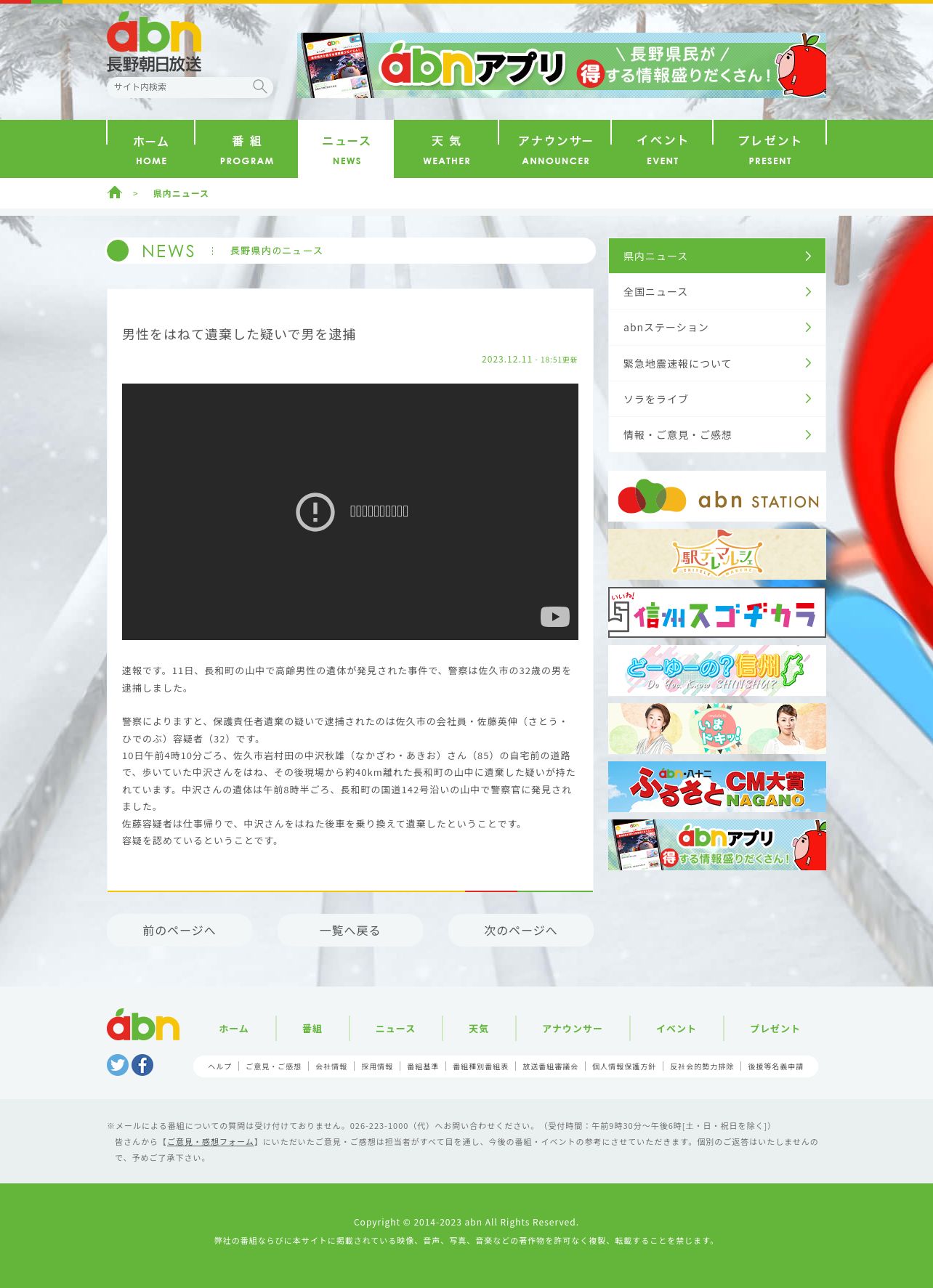Viewport: 933px width, 1288px height.
Task: Click the footer ホーム link
Action: point(234,1029)
